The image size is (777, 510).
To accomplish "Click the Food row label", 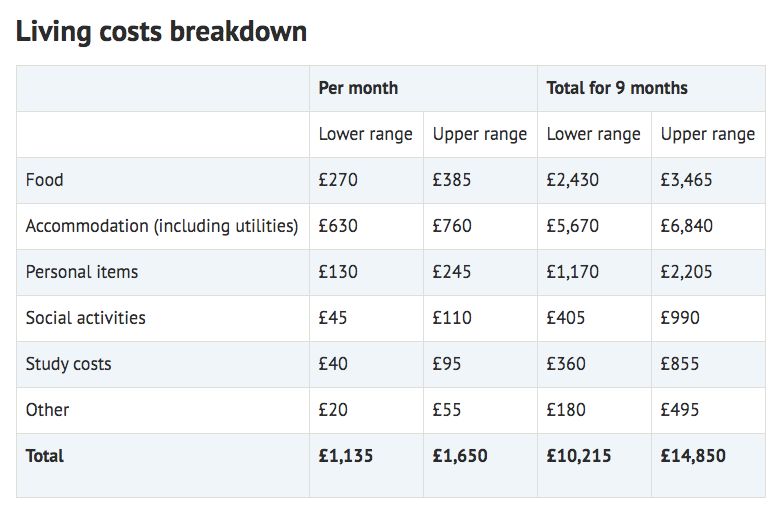I will pos(45,180).
